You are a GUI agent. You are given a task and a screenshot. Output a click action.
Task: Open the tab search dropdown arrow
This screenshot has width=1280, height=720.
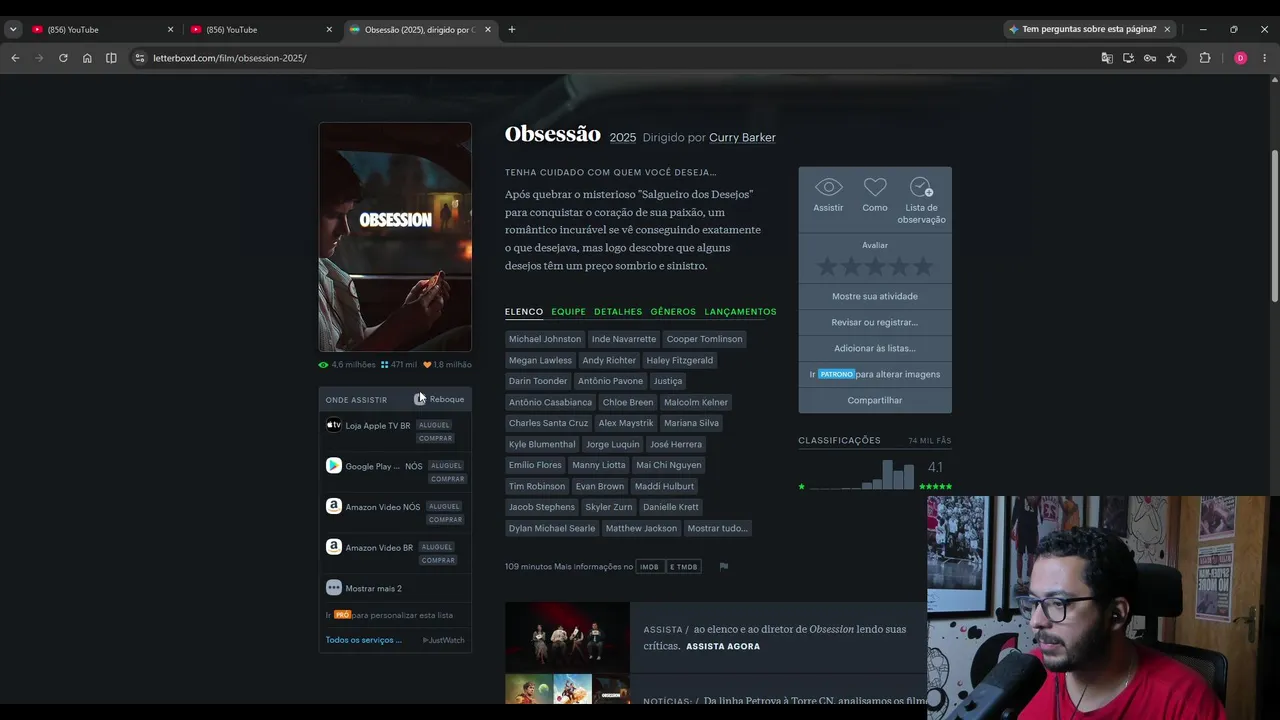[x=13, y=30]
